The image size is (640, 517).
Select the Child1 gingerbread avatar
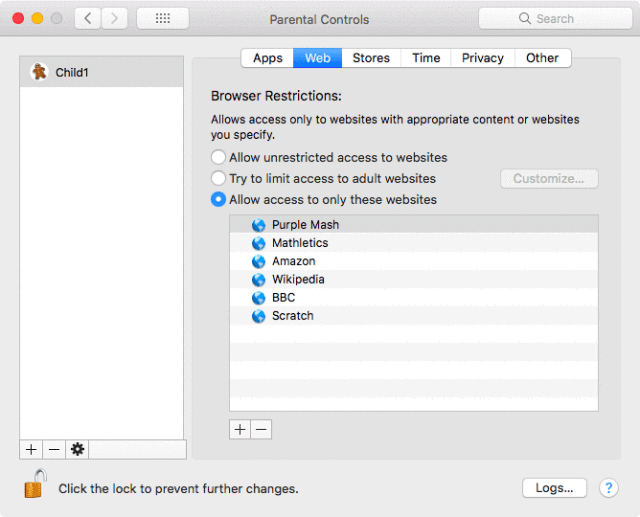[x=39, y=72]
